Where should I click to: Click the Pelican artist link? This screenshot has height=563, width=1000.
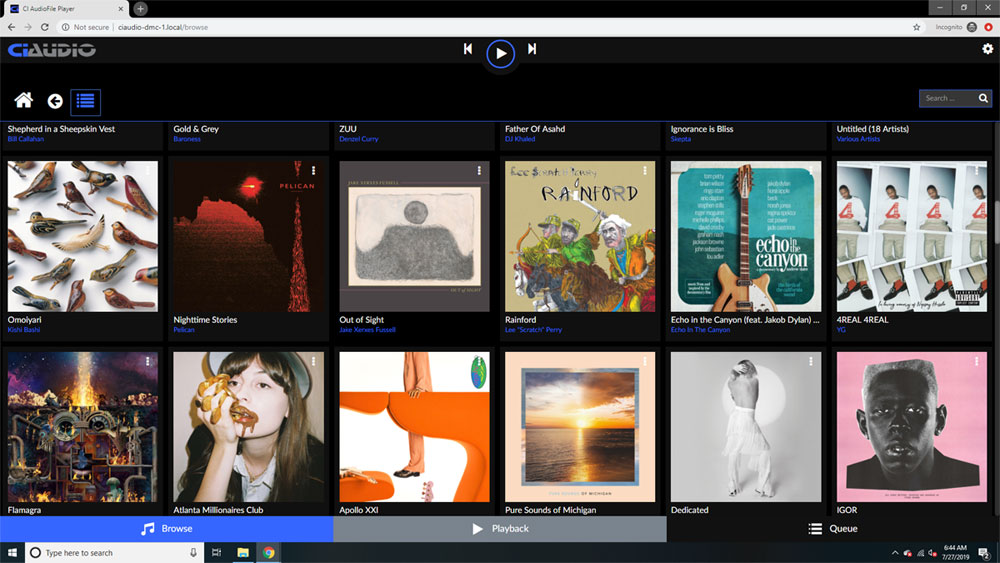184,330
